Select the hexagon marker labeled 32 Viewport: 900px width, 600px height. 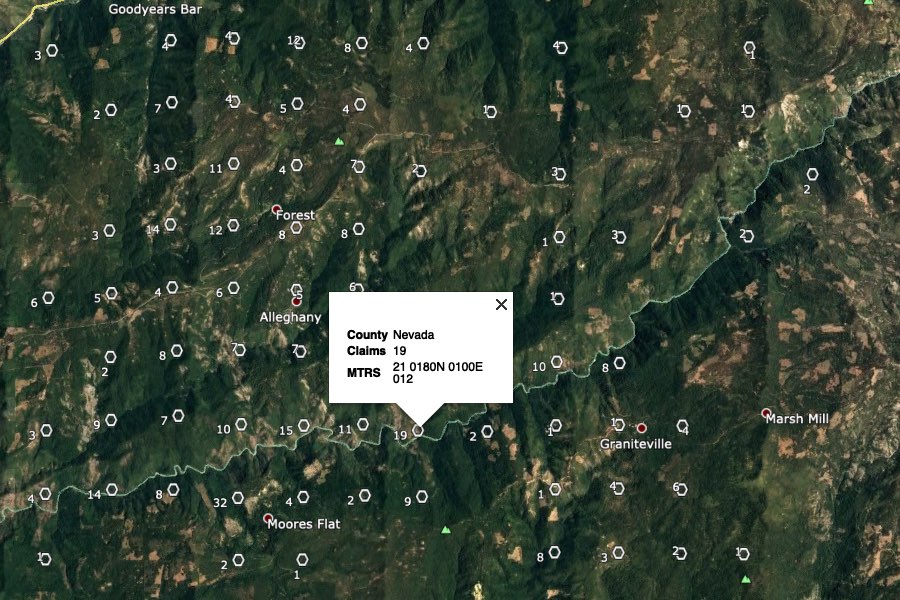click(238, 498)
